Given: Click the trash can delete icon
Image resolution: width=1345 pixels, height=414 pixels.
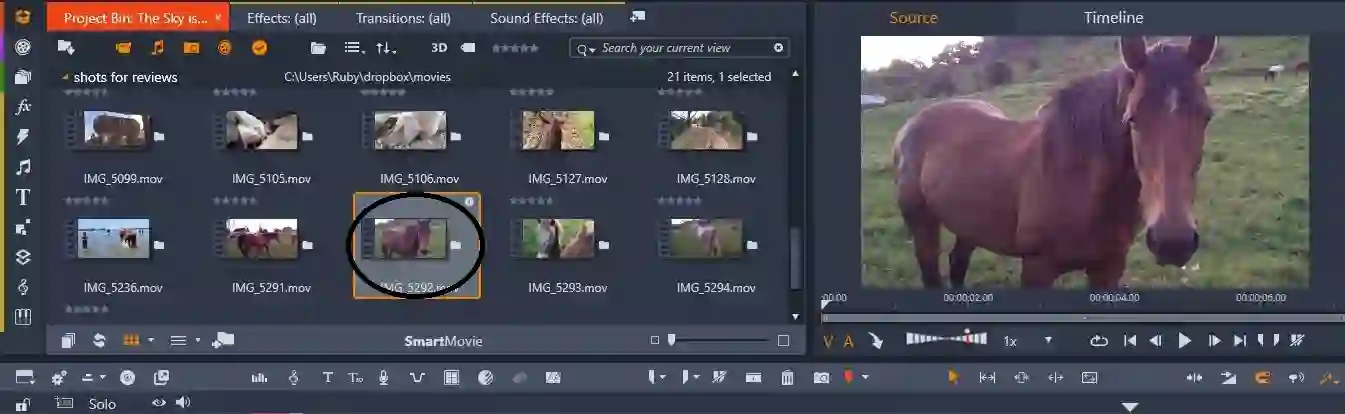Looking at the screenshot, I should pos(787,378).
